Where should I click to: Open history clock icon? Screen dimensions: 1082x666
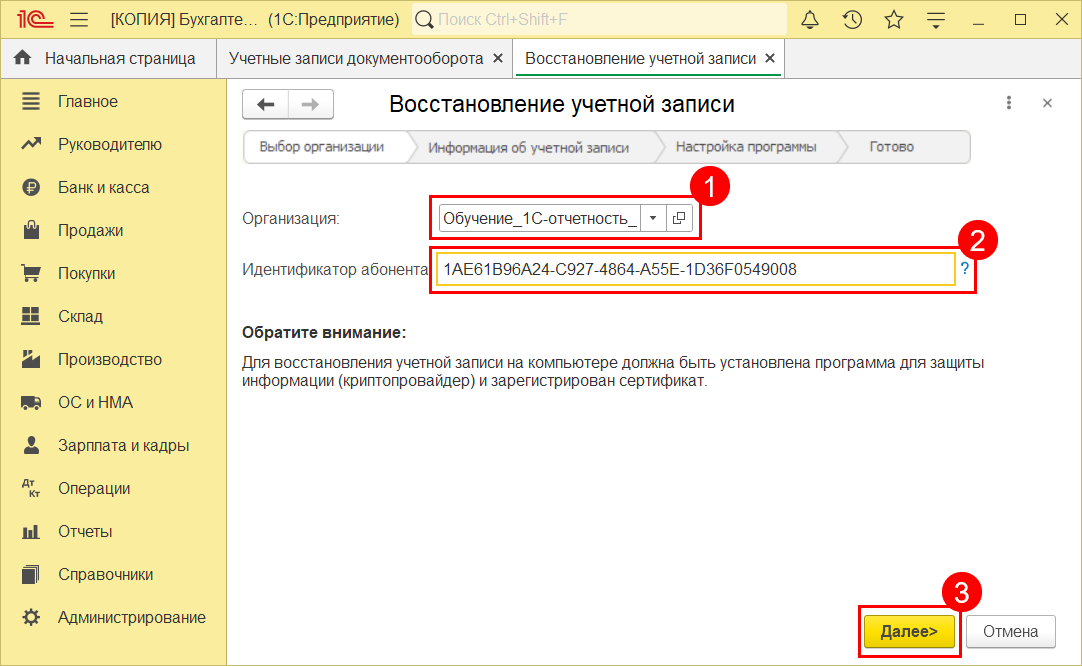point(852,19)
